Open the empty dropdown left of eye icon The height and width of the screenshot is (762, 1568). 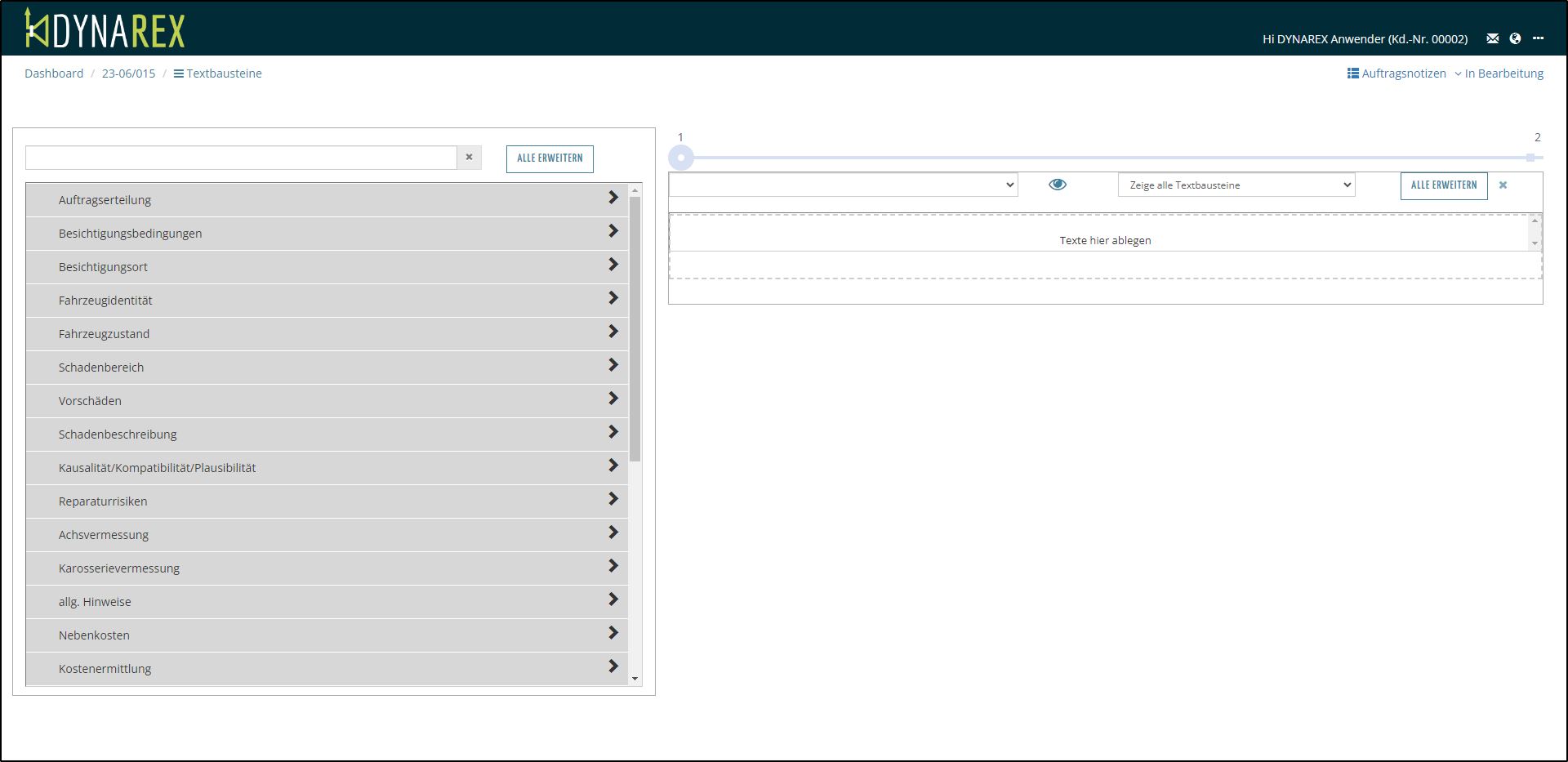point(843,185)
